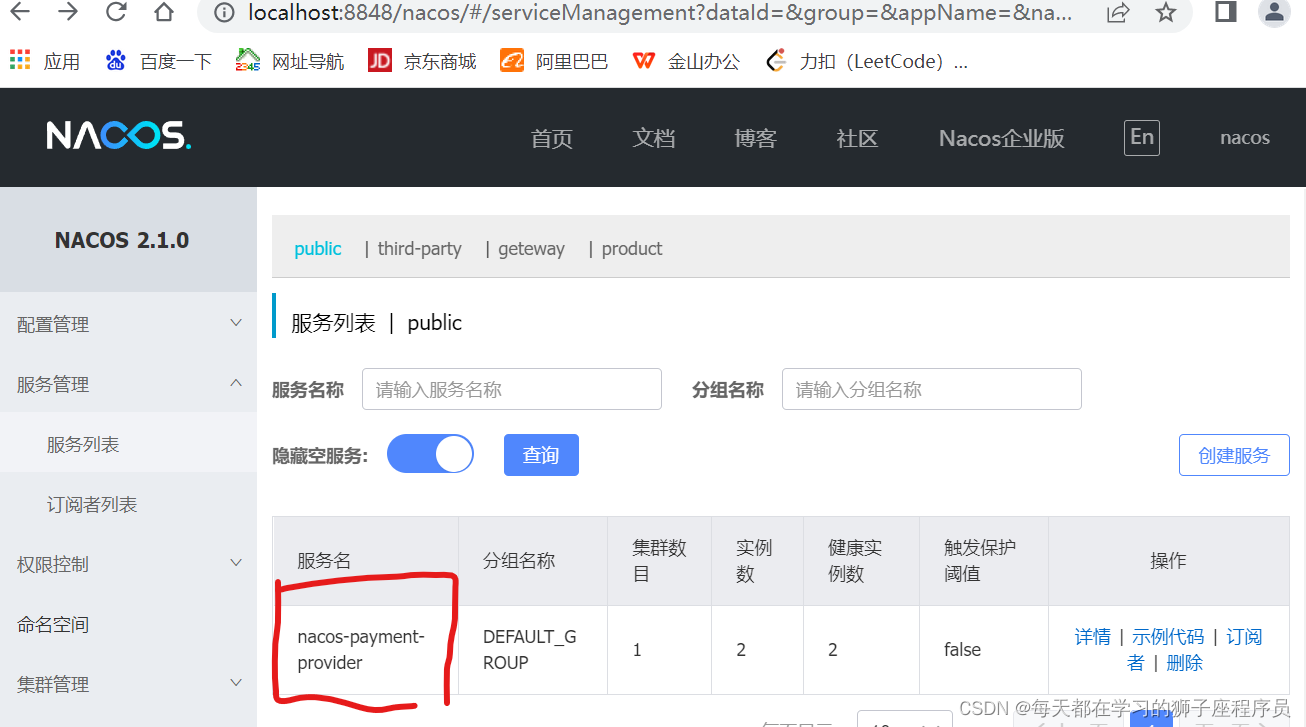Open 文档 in the top navigation

654,138
